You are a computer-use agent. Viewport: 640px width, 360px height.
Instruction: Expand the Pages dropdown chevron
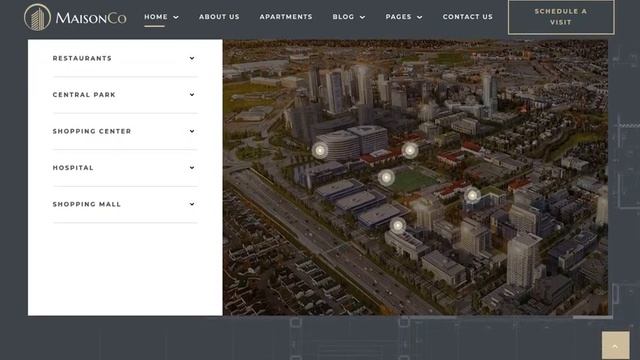pos(420,17)
